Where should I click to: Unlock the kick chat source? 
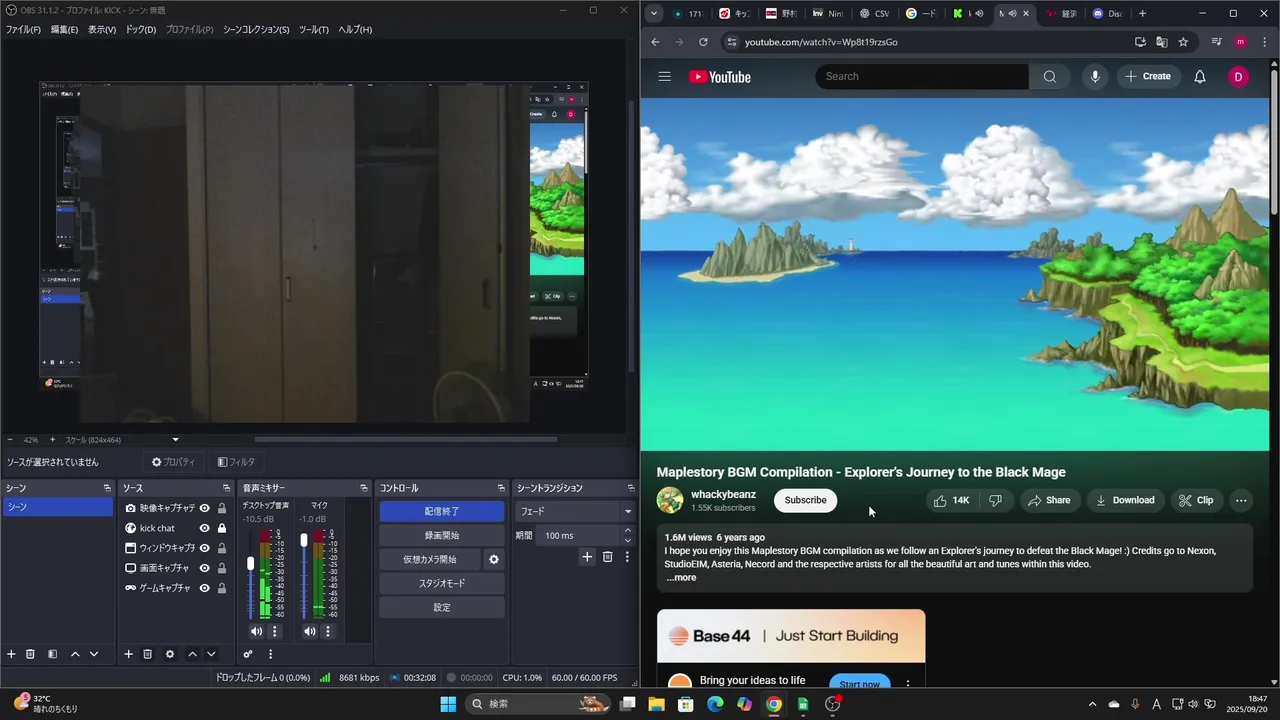[222, 528]
